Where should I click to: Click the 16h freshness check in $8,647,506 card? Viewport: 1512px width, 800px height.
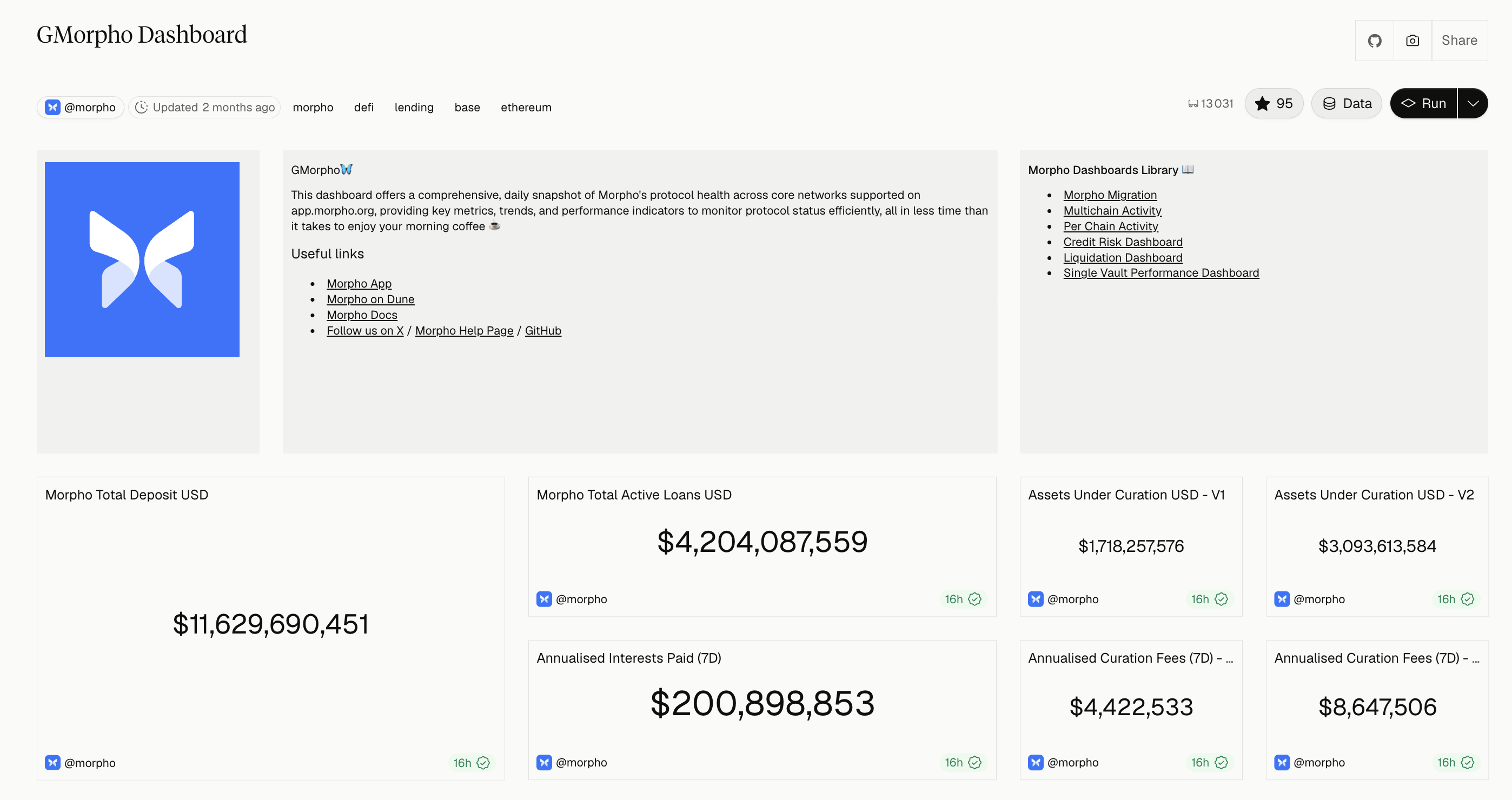coord(1456,763)
